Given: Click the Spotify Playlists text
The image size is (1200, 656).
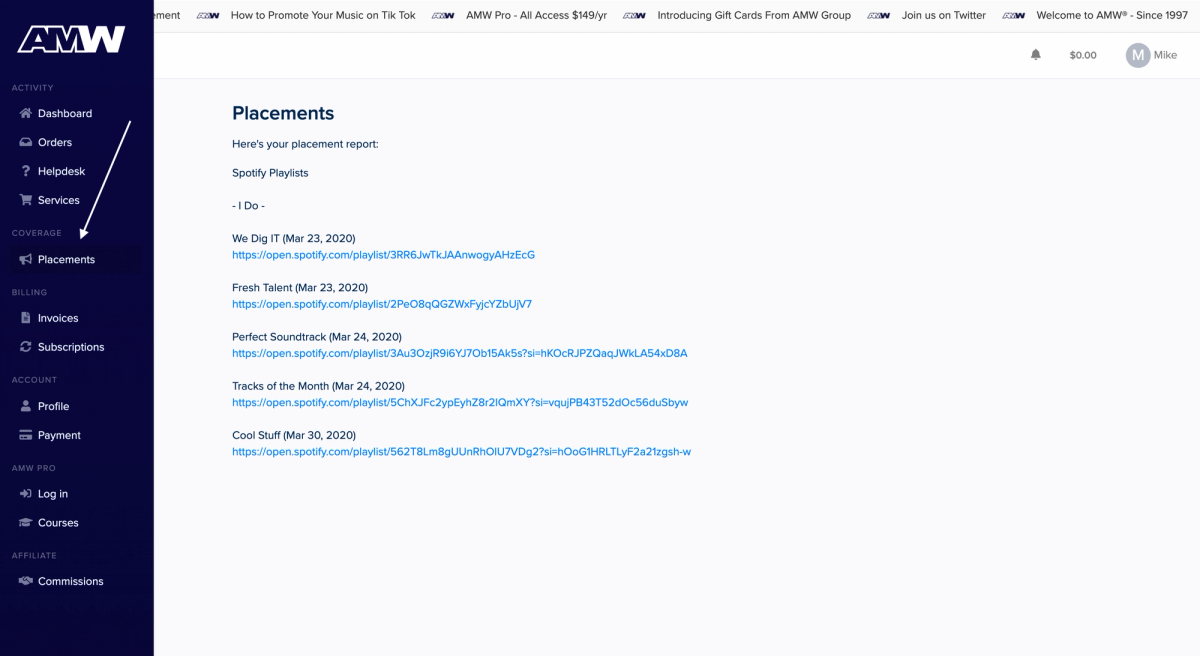Looking at the screenshot, I should pyautogui.click(x=270, y=173).
